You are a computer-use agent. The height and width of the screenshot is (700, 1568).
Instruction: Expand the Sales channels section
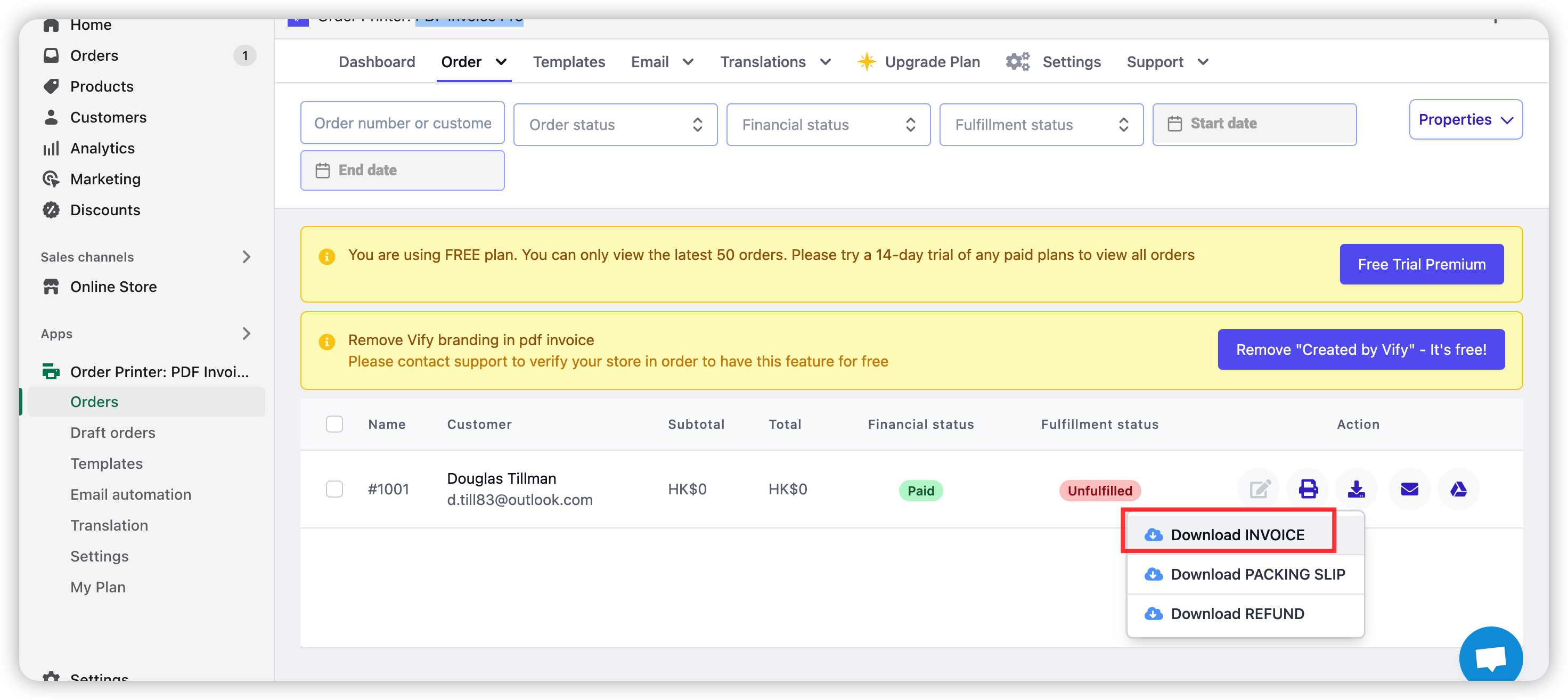246,257
